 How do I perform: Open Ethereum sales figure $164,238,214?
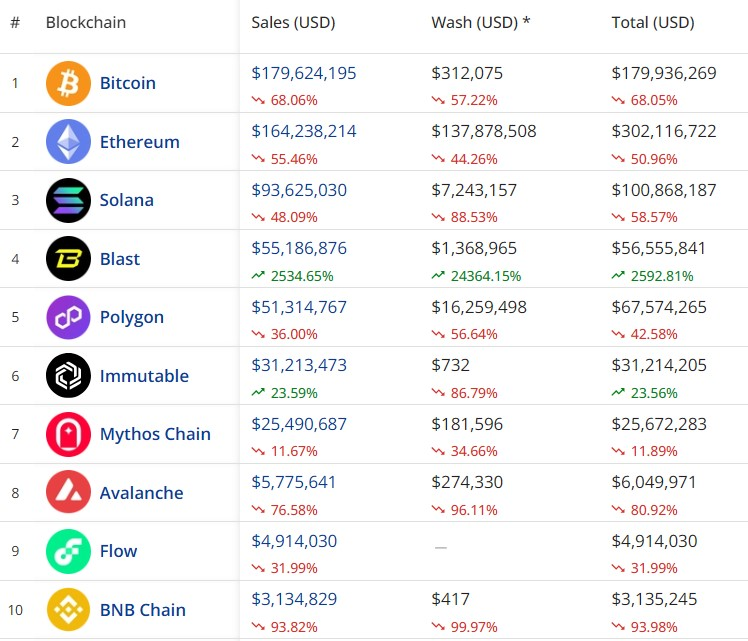coord(304,131)
